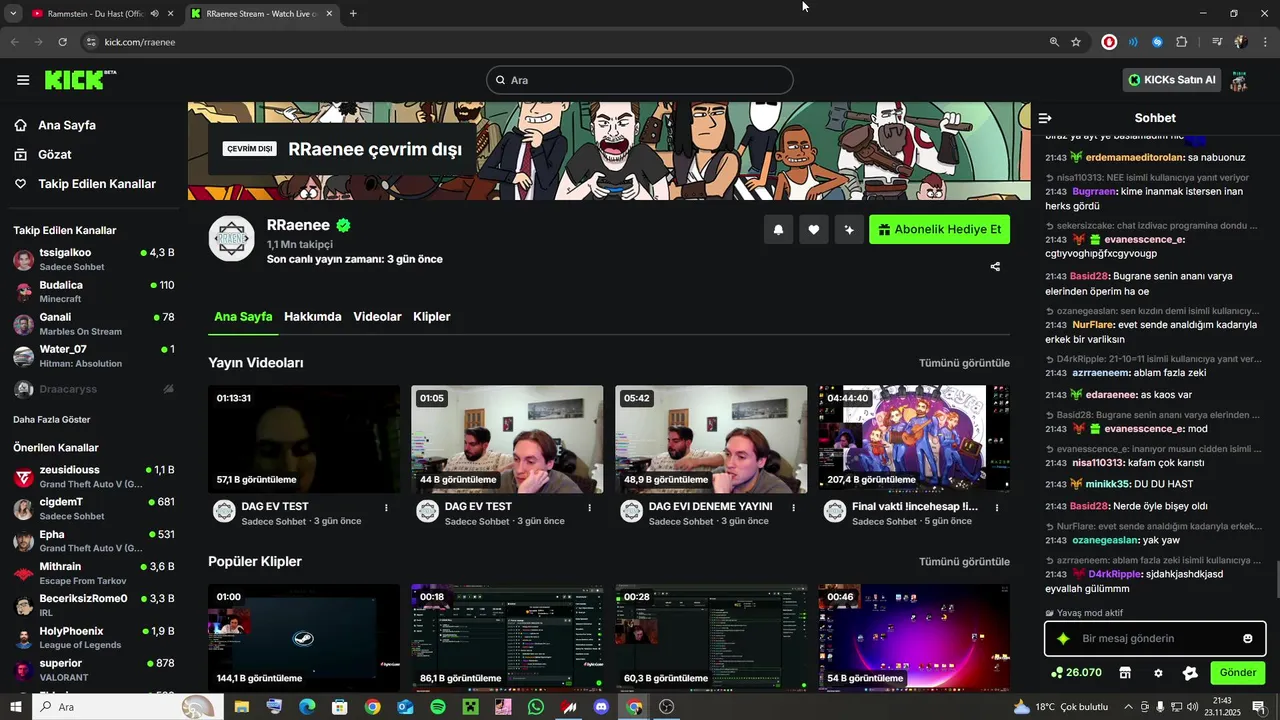This screenshot has width=1280, height=720.
Task: Send message with Gönder button
Action: coord(1237,673)
